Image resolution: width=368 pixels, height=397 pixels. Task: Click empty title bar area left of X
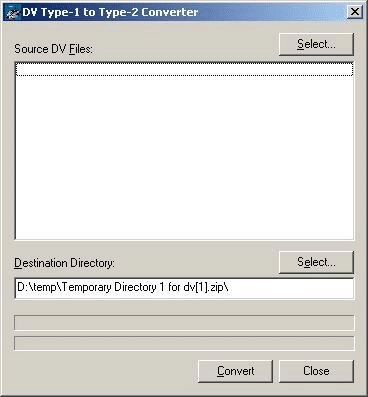[x=272, y=12]
